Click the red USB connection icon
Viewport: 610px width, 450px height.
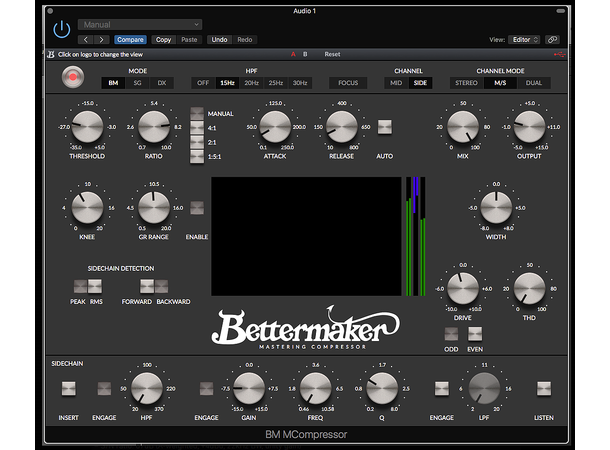coord(559,54)
